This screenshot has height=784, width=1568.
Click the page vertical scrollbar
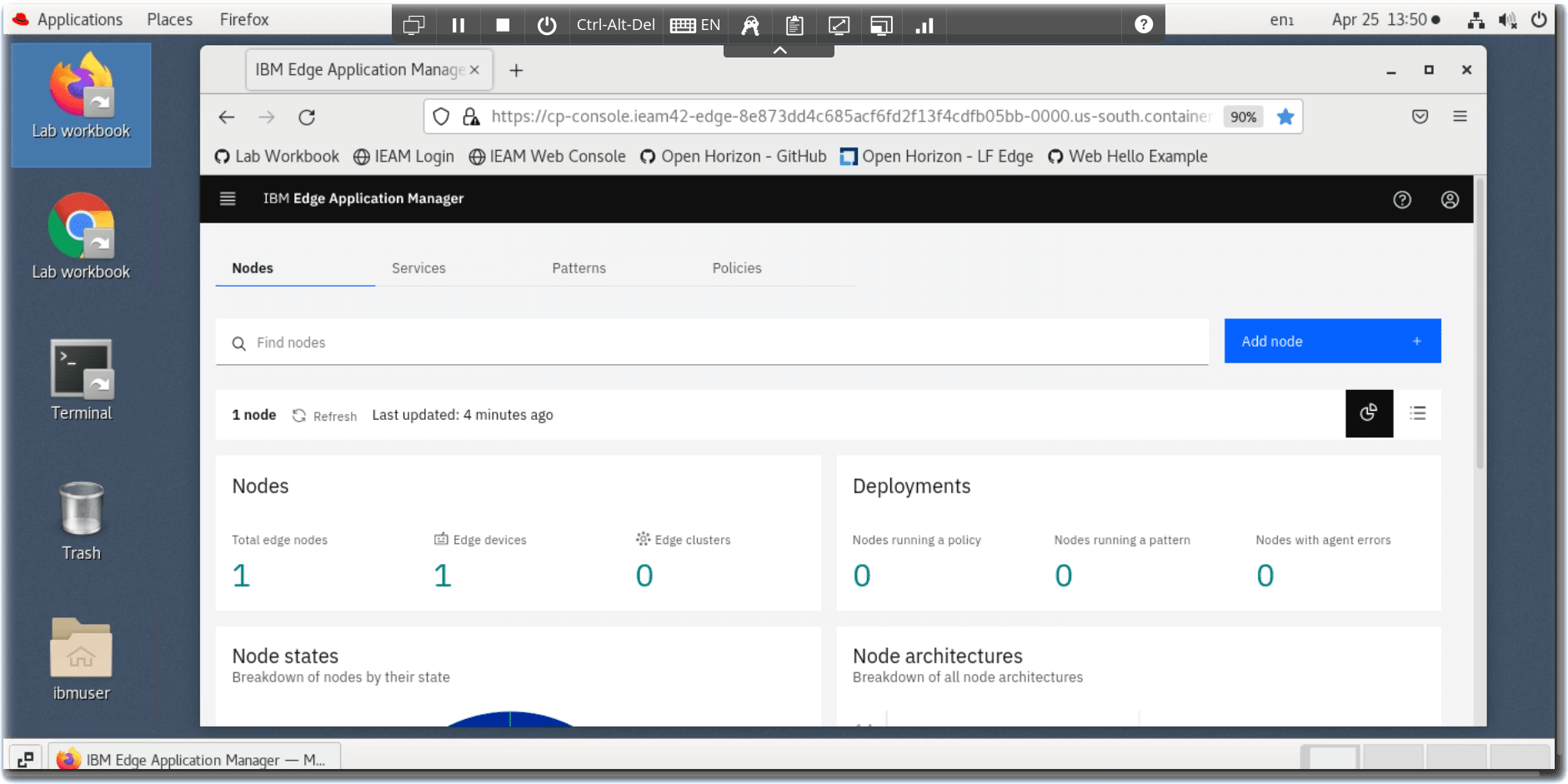coord(1480,324)
